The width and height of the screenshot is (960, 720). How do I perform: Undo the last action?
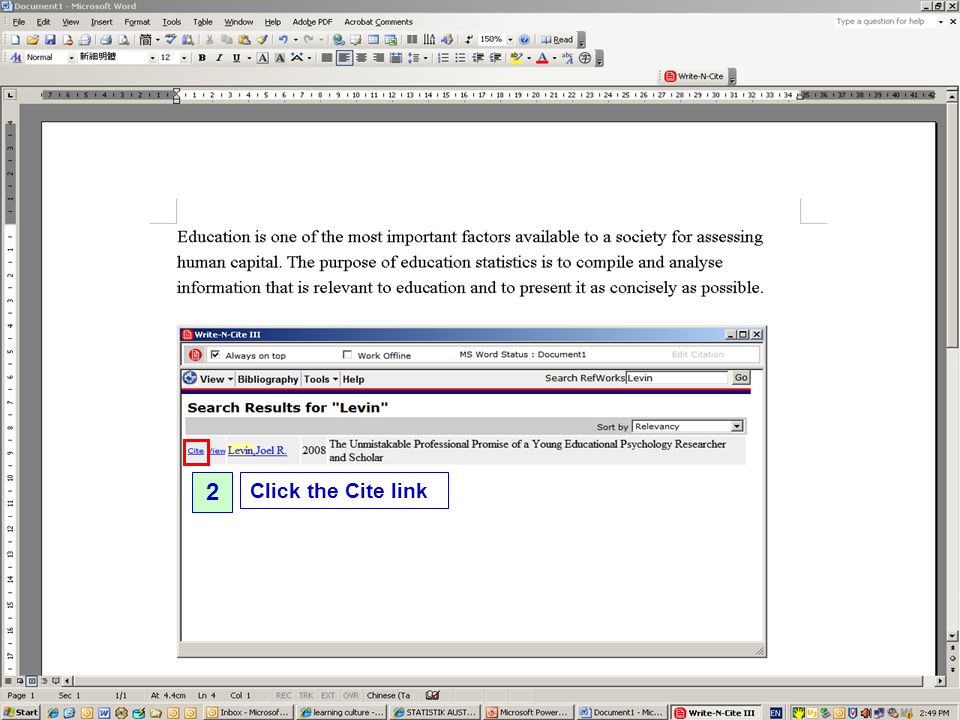[x=283, y=40]
